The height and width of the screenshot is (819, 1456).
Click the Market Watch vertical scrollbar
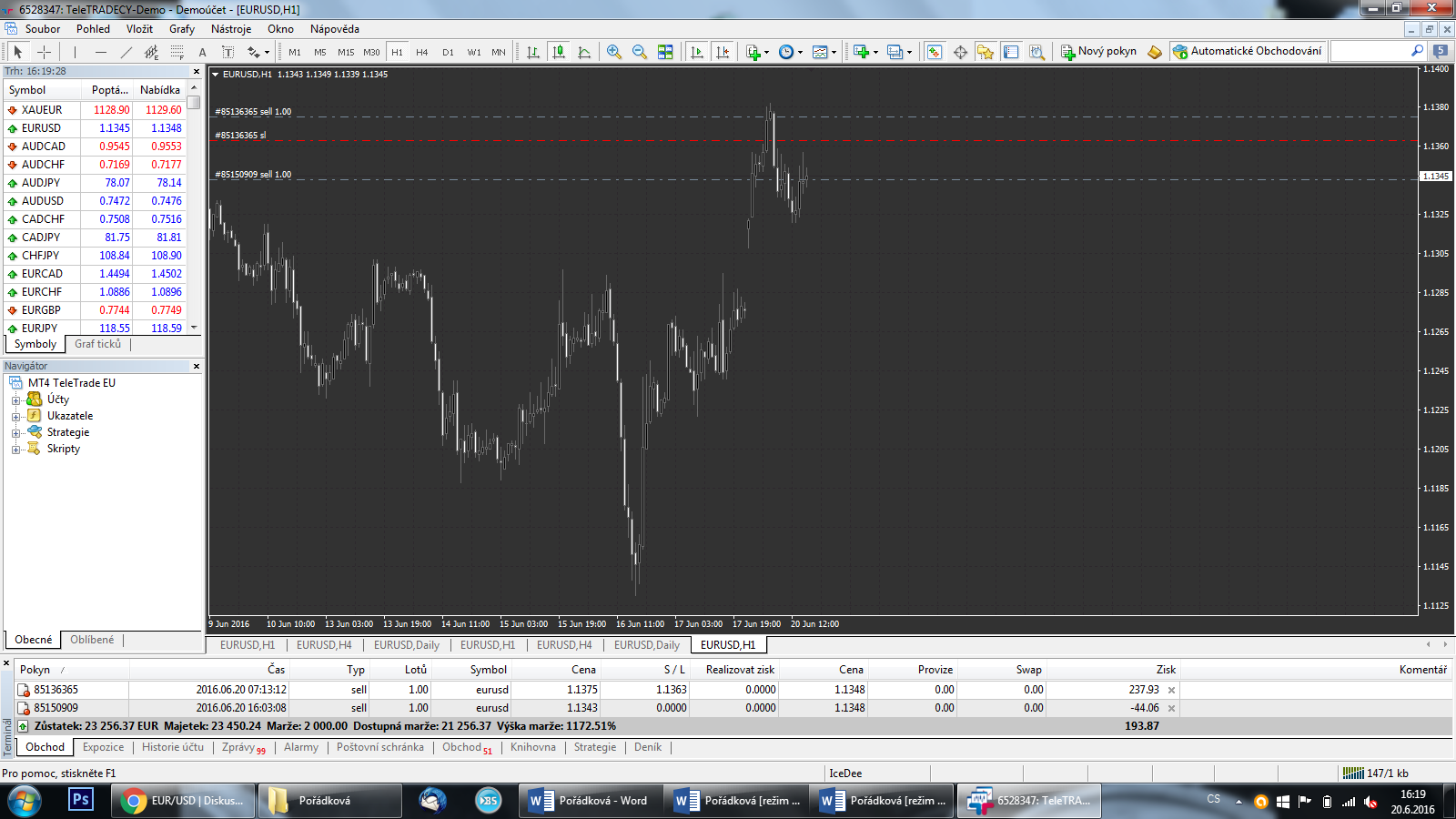(194, 208)
